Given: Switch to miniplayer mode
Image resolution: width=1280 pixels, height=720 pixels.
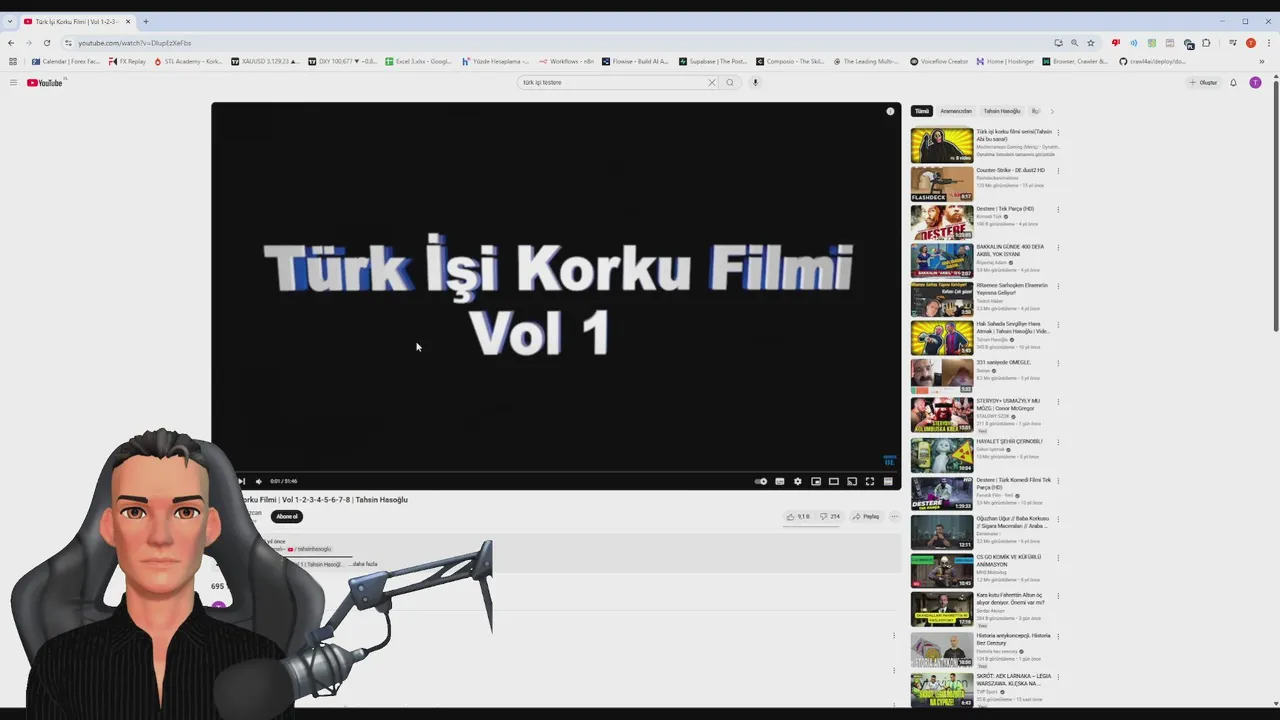Looking at the screenshot, I should [816, 481].
